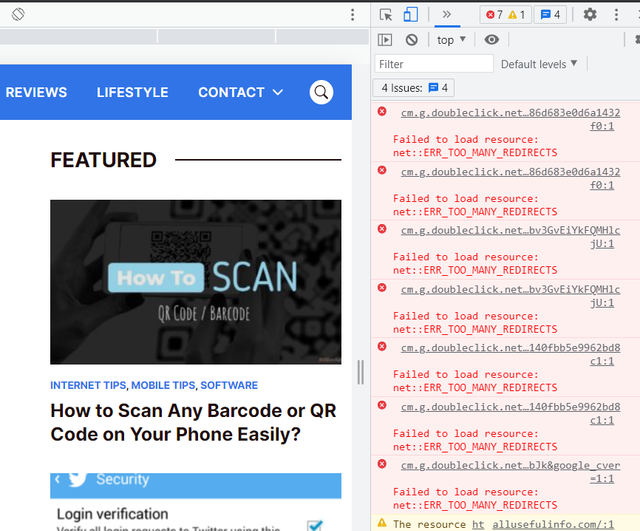Image resolution: width=640 pixels, height=531 pixels.
Task: Click the first bv3GvEiYkFQMHlc source link
Action: (510, 237)
